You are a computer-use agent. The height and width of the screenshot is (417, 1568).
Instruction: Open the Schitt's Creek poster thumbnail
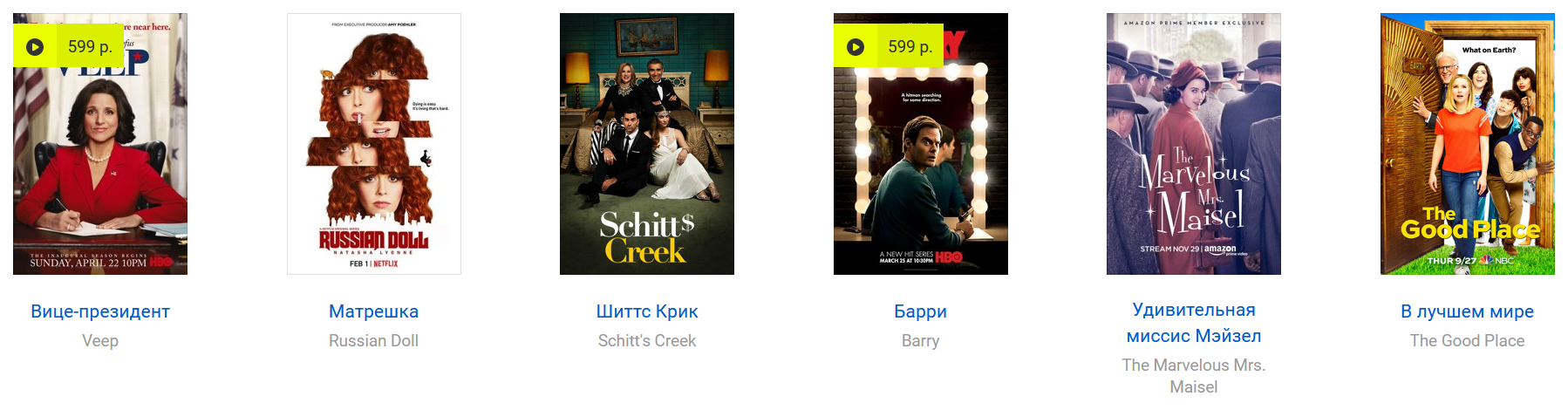click(647, 144)
